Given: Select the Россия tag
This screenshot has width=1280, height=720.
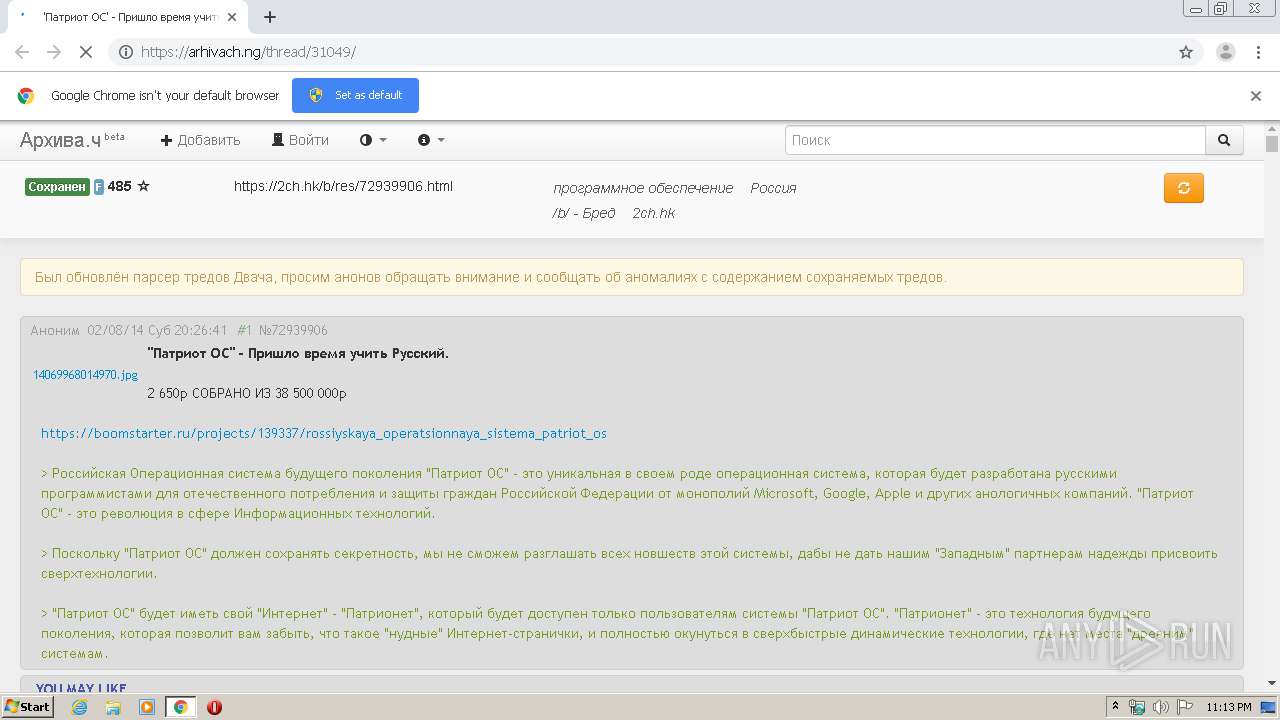Looking at the screenshot, I should [x=773, y=188].
